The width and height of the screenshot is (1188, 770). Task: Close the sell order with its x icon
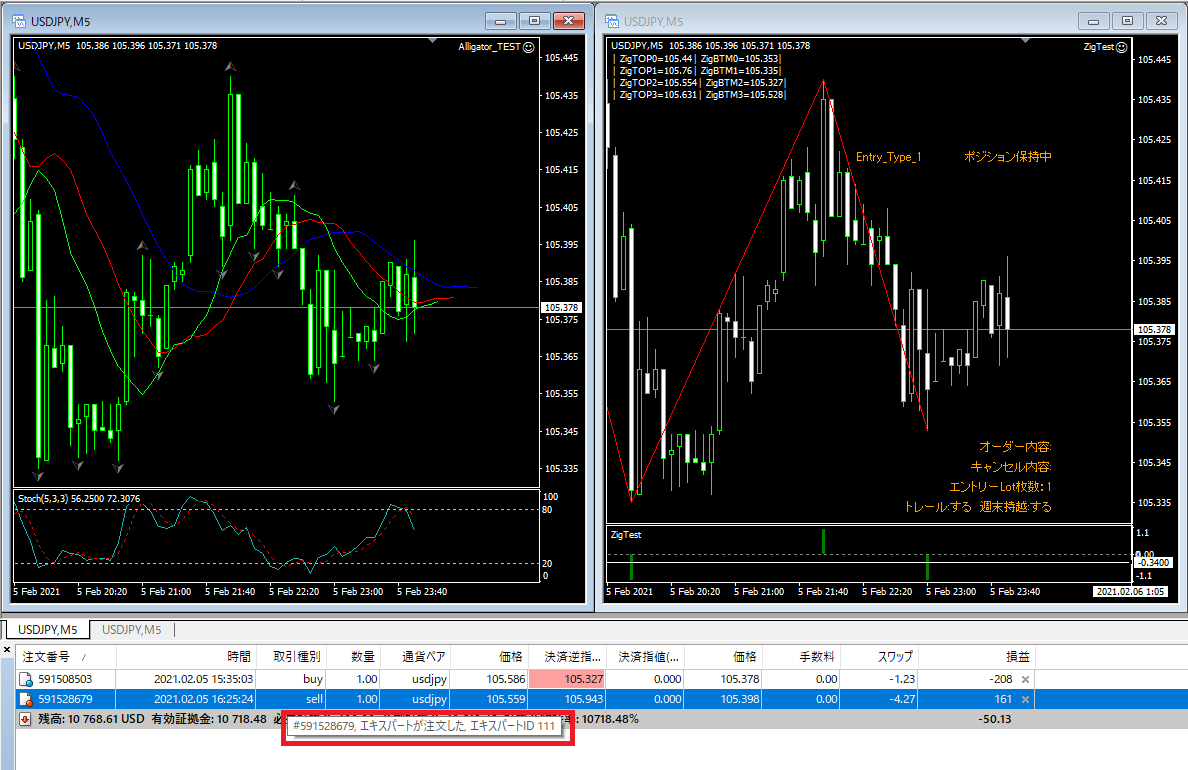[x=1024, y=699]
